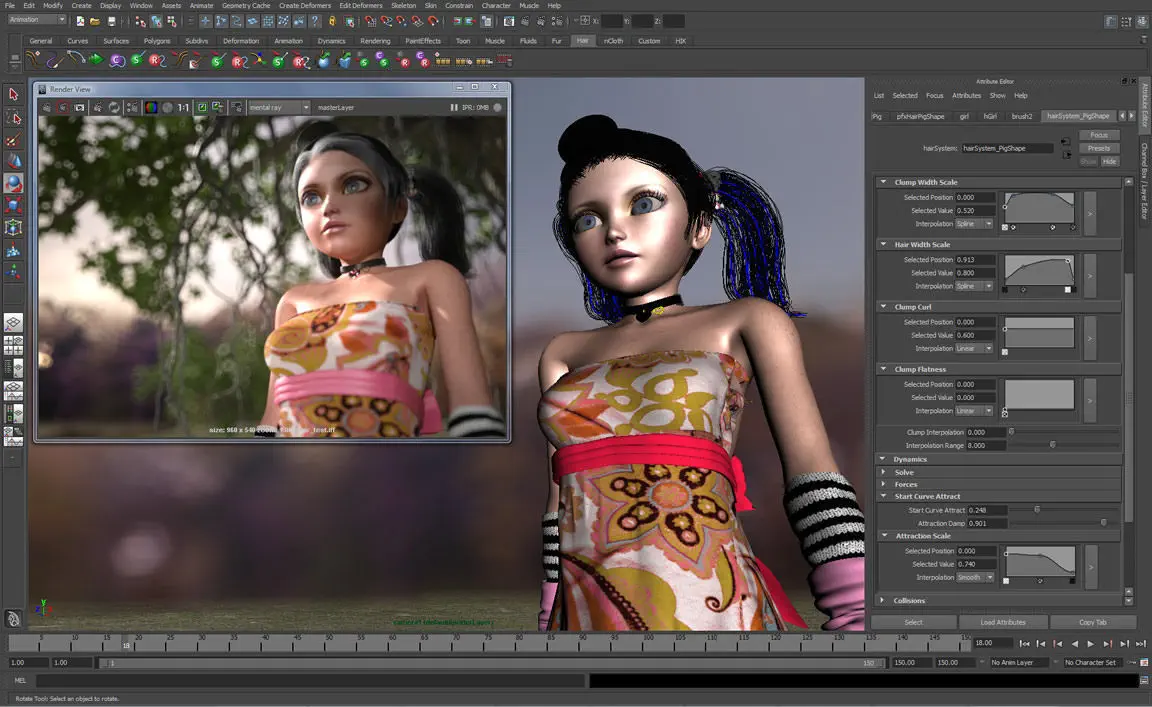Change Clump Curl interpolation from Linear
The image size is (1152, 707).
click(973, 347)
